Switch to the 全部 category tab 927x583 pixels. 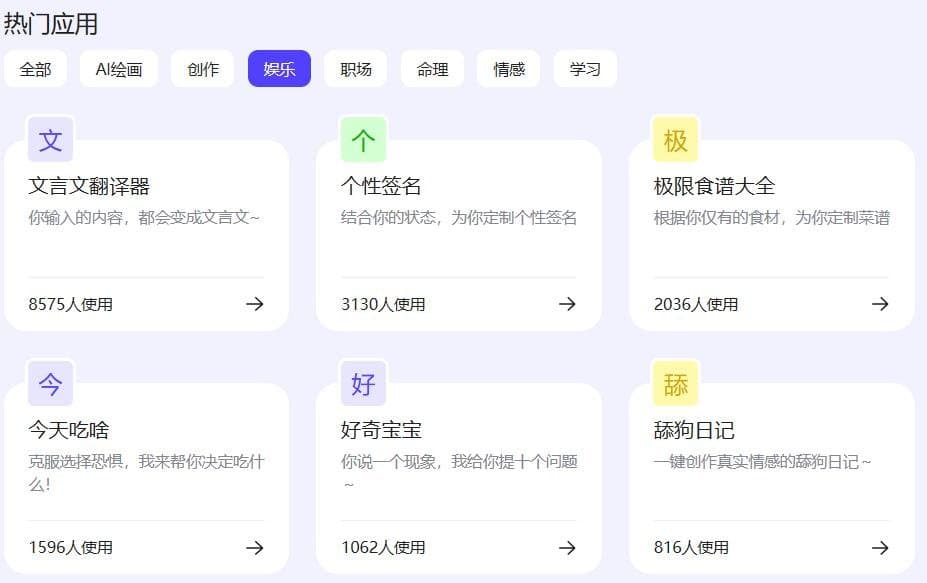coord(35,69)
